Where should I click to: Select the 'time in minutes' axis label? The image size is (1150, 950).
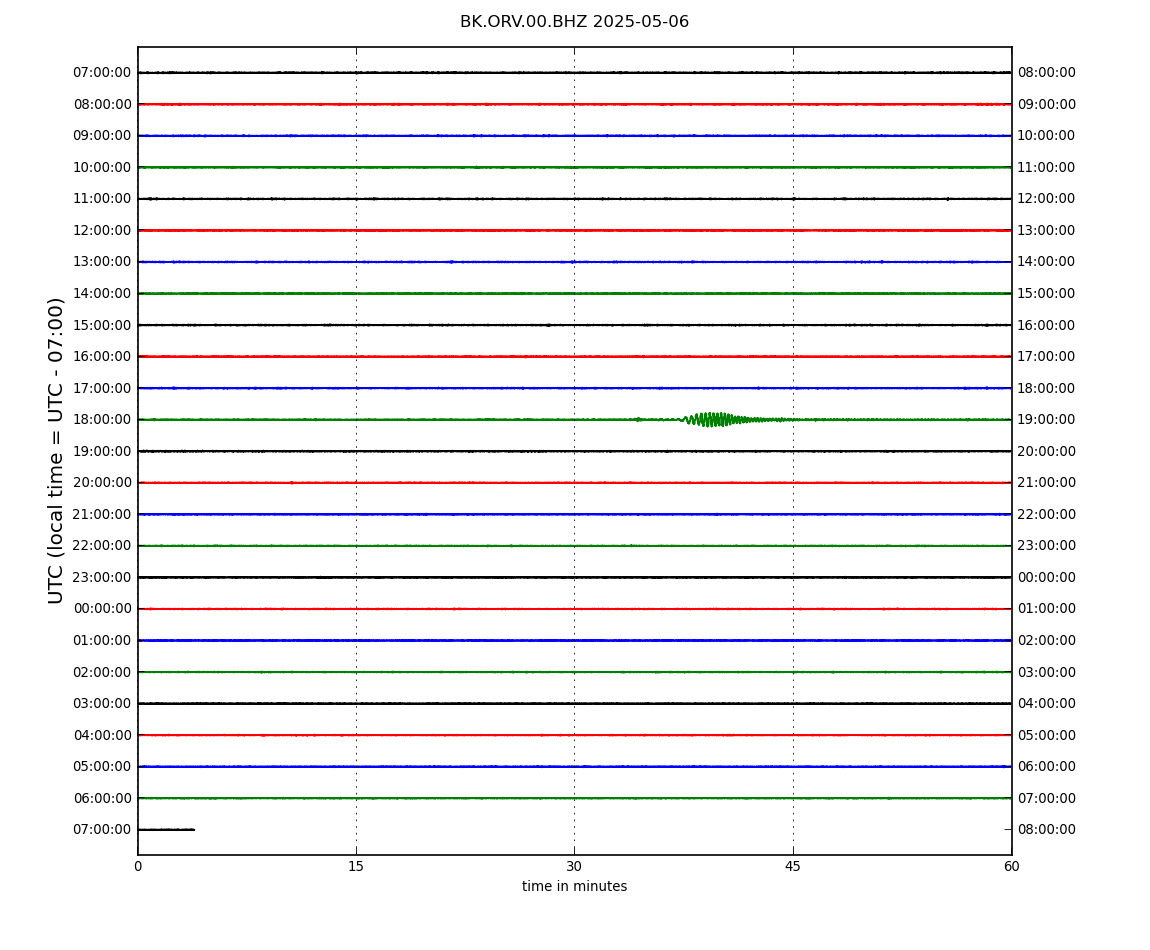pos(574,886)
